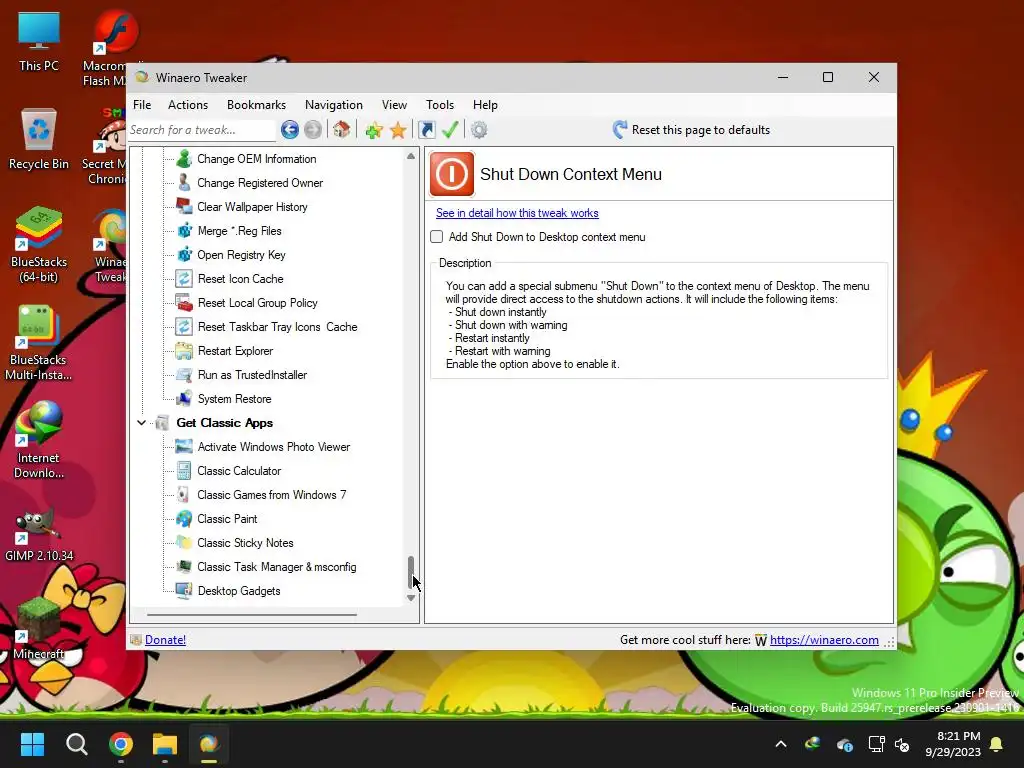
Task: Open the Help menu
Action: 485,104
